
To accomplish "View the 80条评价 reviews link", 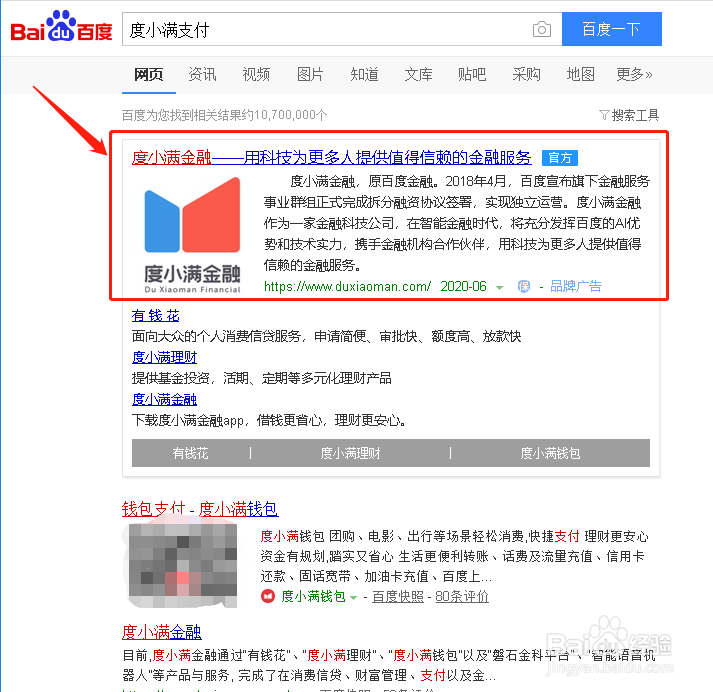I will pos(462,596).
